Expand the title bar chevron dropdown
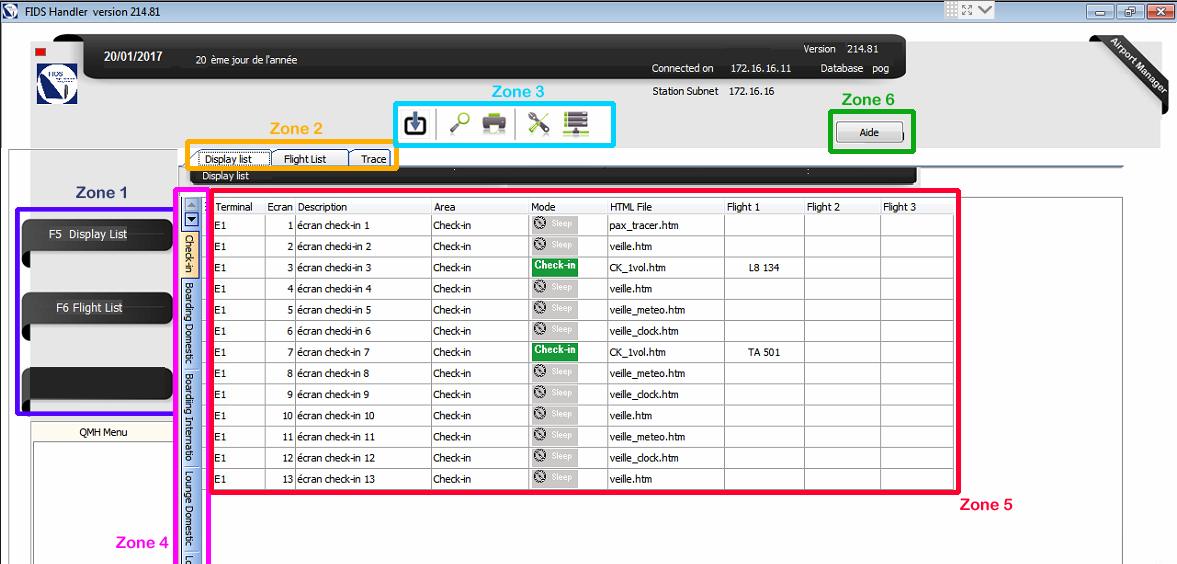 [x=985, y=9]
